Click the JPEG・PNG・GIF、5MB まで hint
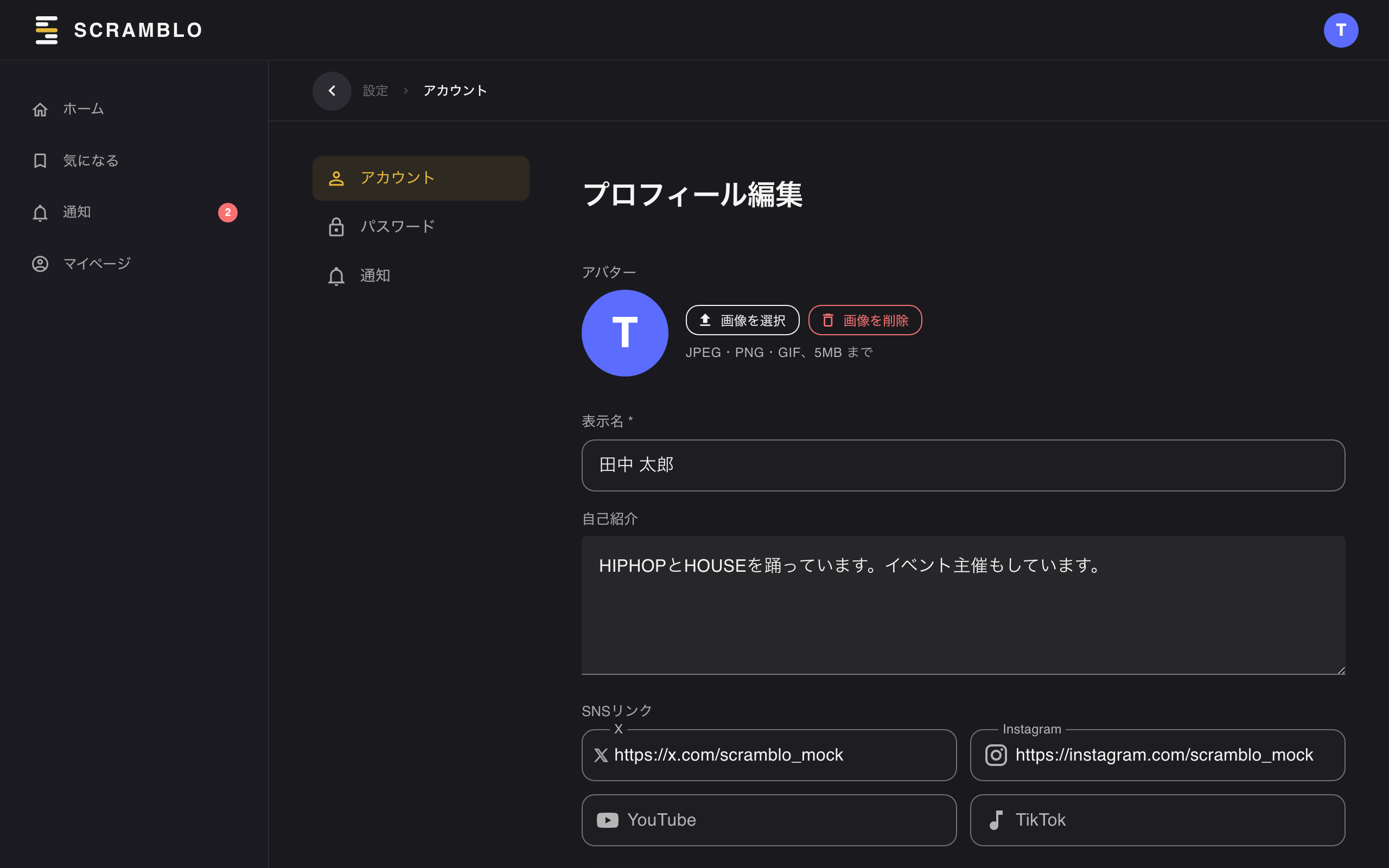The height and width of the screenshot is (868, 1389). click(x=780, y=353)
